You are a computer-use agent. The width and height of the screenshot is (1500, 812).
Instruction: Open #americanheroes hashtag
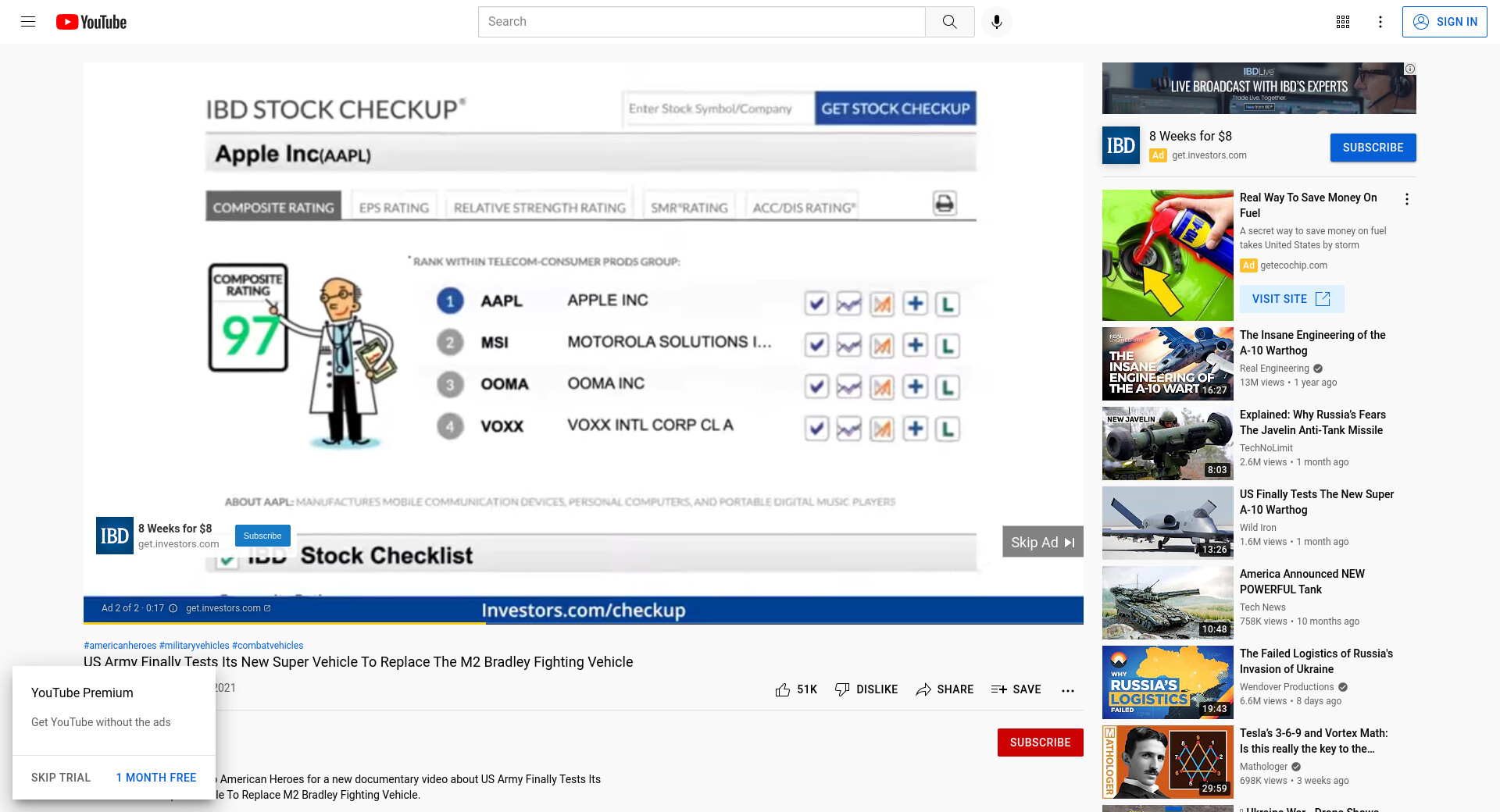pyautogui.click(x=120, y=646)
